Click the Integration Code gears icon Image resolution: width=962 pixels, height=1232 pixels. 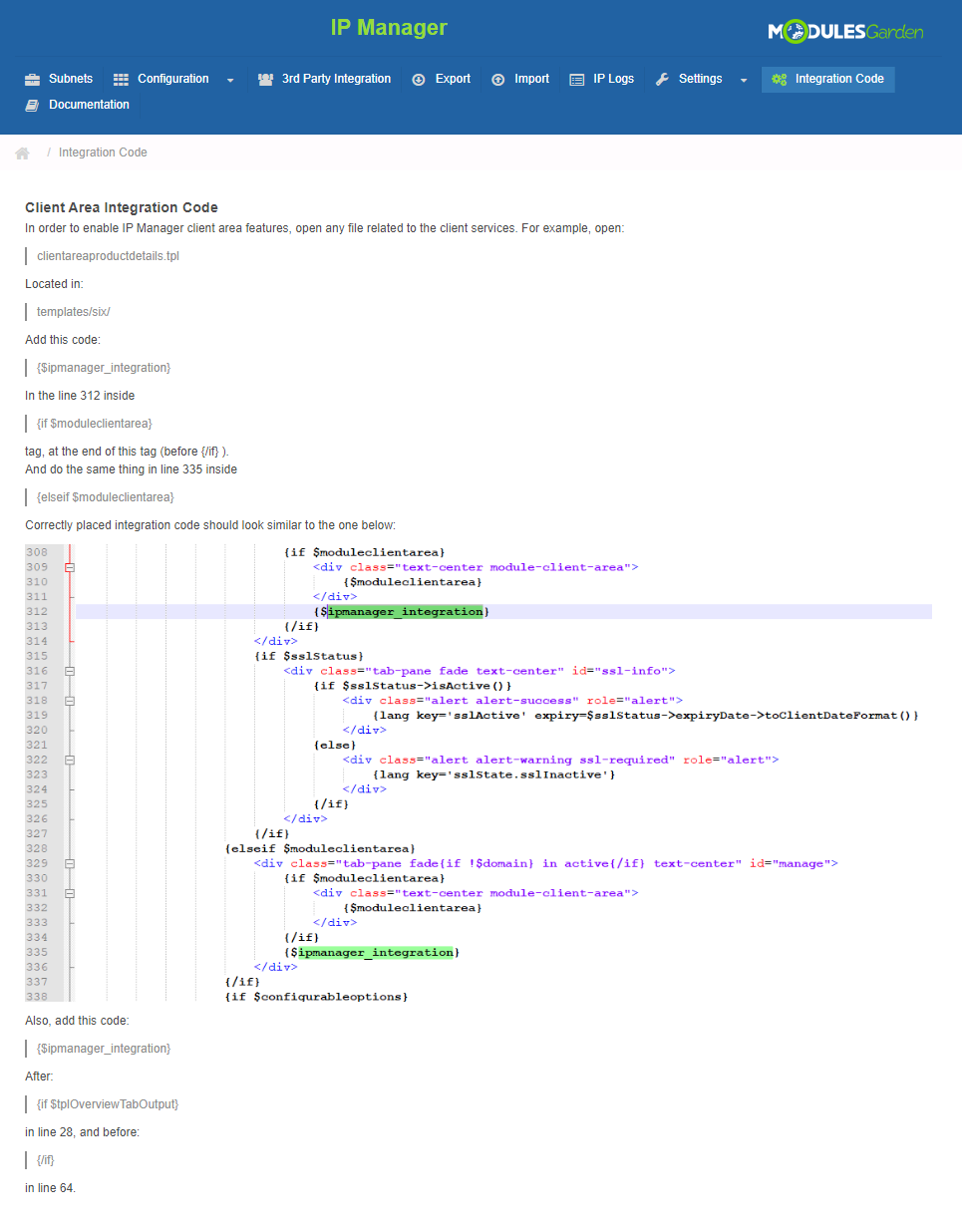coord(779,80)
